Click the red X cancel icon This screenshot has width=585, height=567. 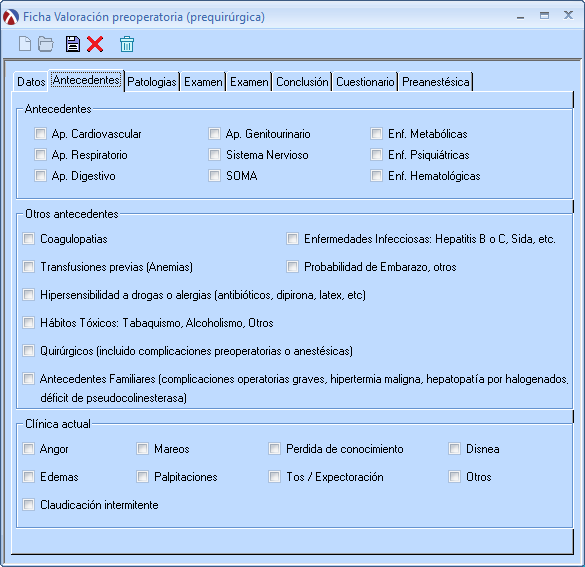(95, 44)
